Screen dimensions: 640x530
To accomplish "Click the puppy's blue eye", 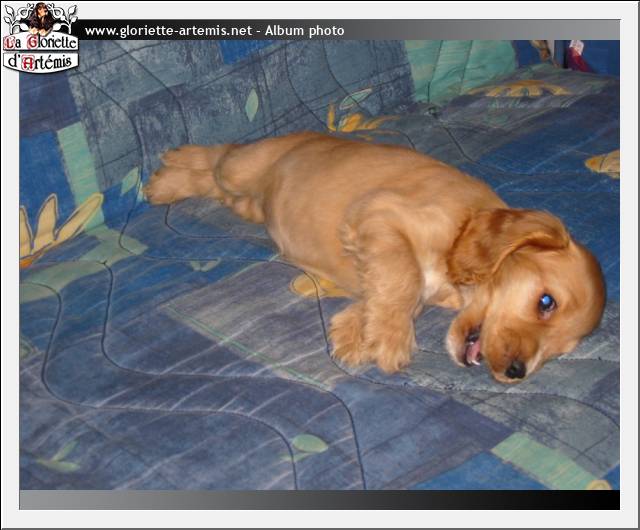I will tap(546, 303).
